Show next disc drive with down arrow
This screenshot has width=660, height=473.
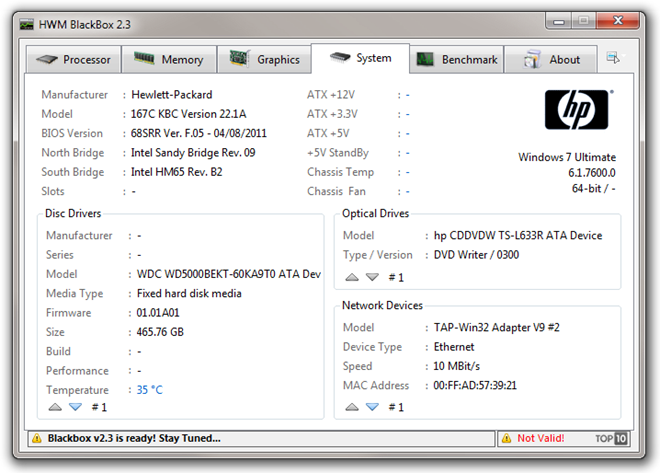pyautogui.click(x=75, y=407)
